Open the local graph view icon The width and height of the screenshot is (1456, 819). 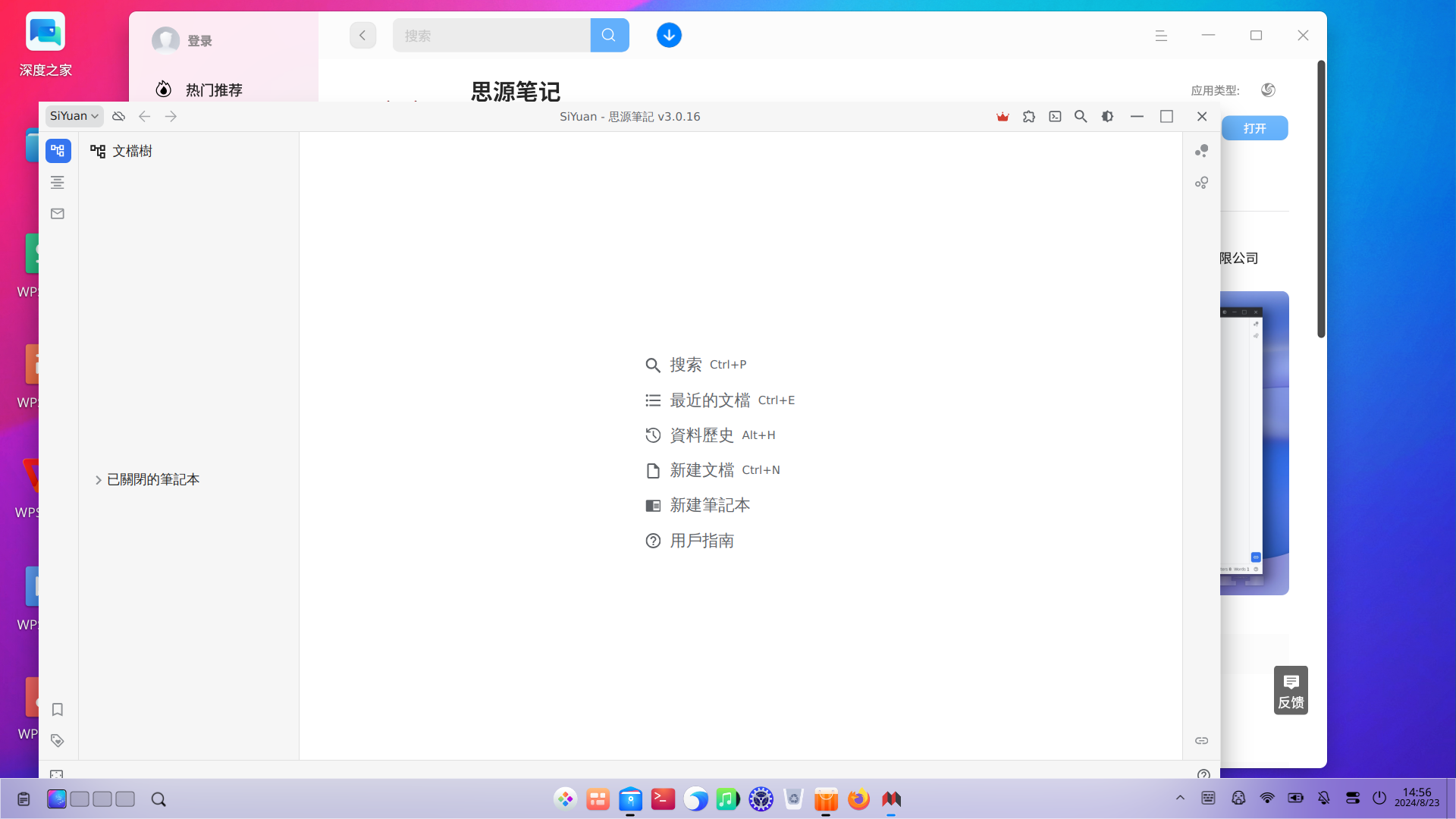click(x=1202, y=183)
